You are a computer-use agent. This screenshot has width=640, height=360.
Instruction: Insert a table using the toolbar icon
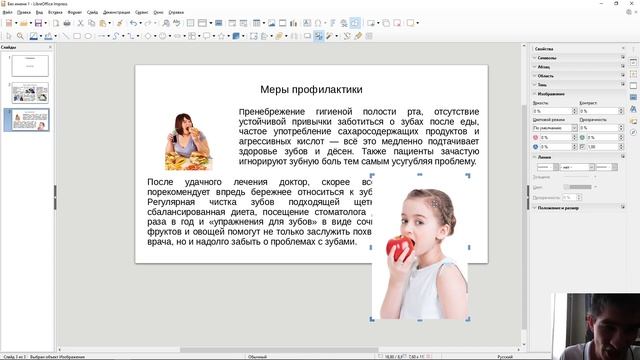[x=256, y=23]
